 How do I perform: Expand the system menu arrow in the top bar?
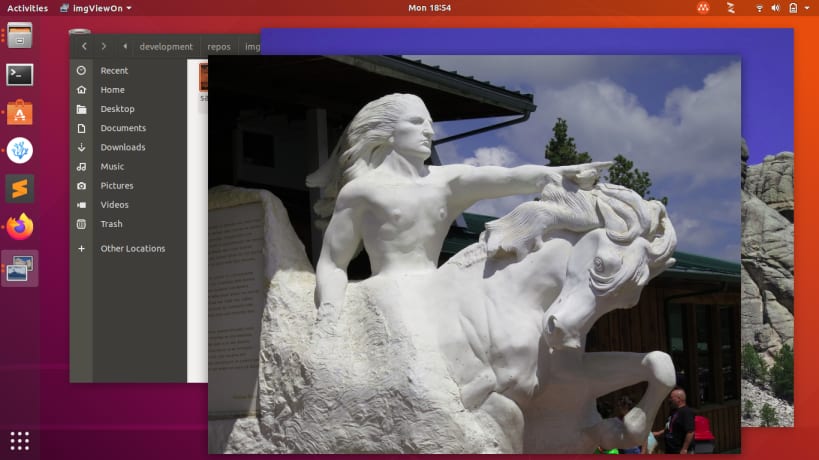(807, 8)
